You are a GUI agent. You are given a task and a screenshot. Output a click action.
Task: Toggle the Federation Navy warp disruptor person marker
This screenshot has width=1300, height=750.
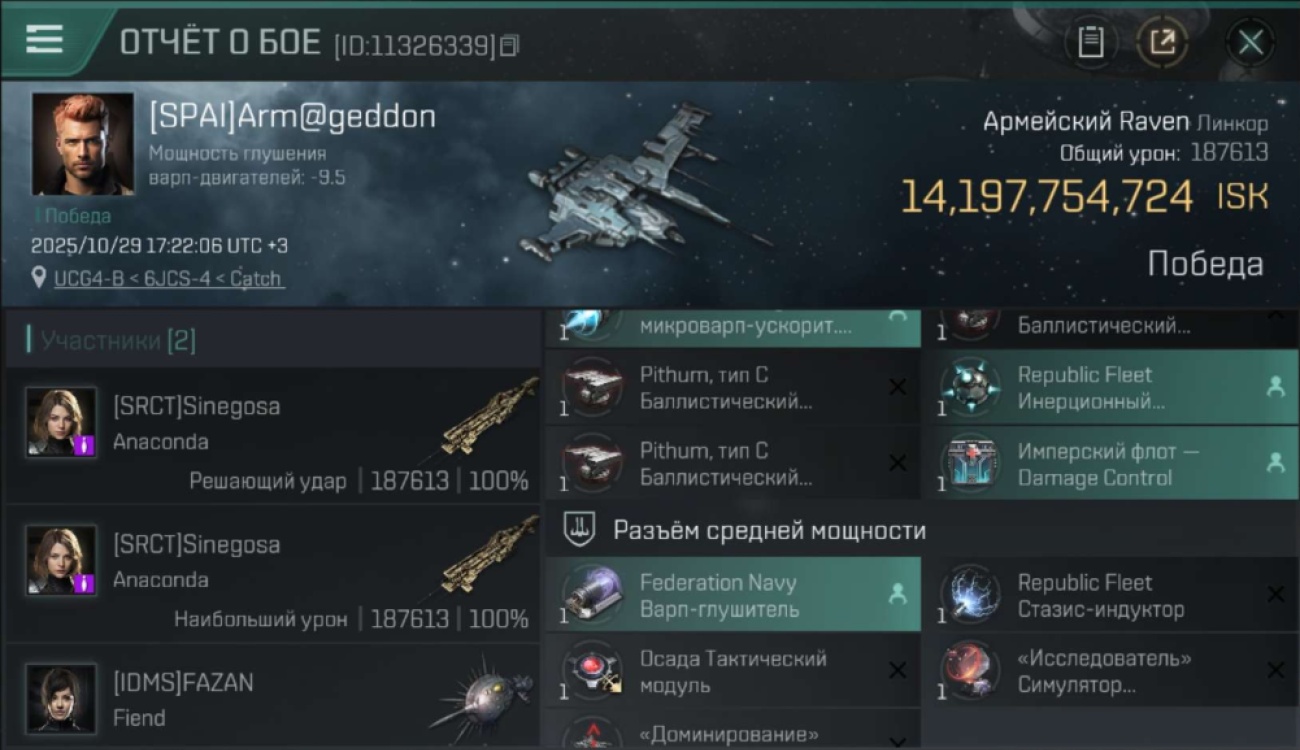[897, 594]
